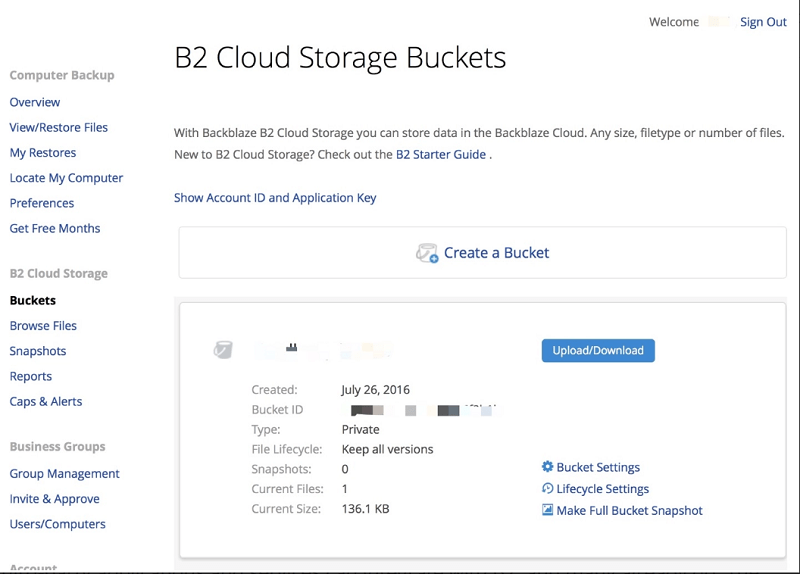Click the bucket icon beside Create a Bucket
This screenshot has width=800, height=574.
tap(427, 253)
